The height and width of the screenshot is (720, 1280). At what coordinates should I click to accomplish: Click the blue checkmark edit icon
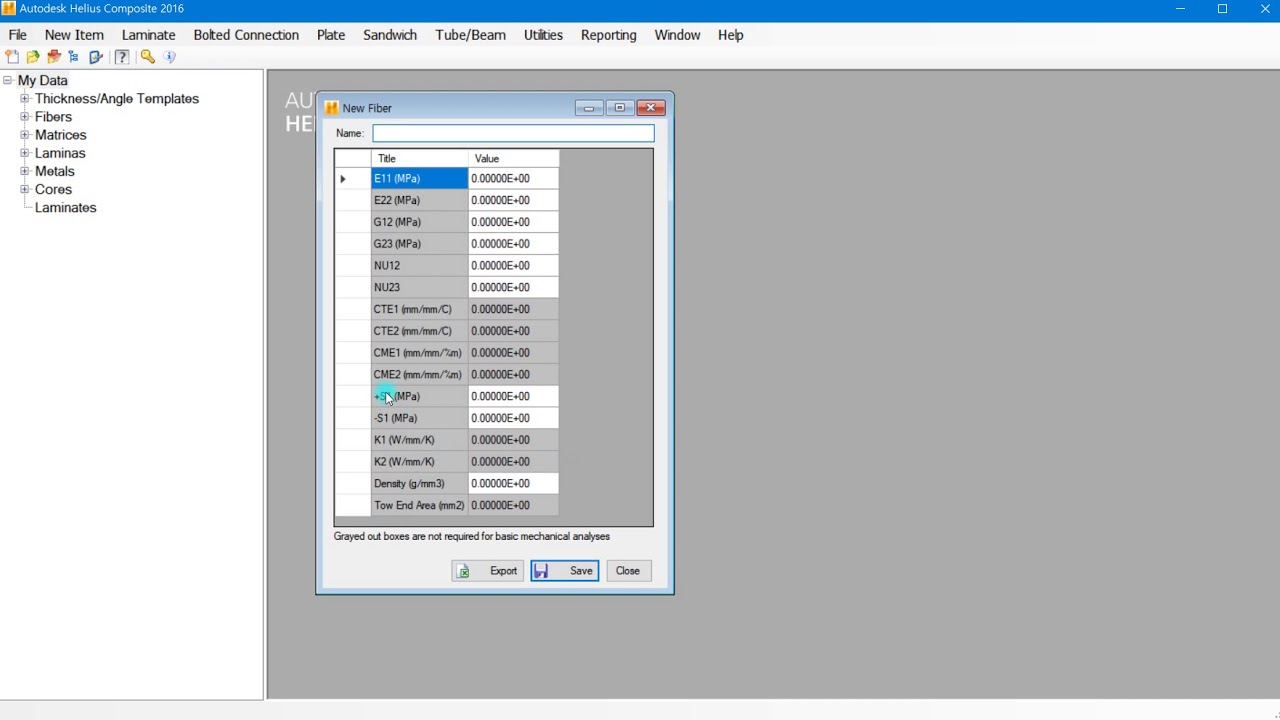point(96,57)
